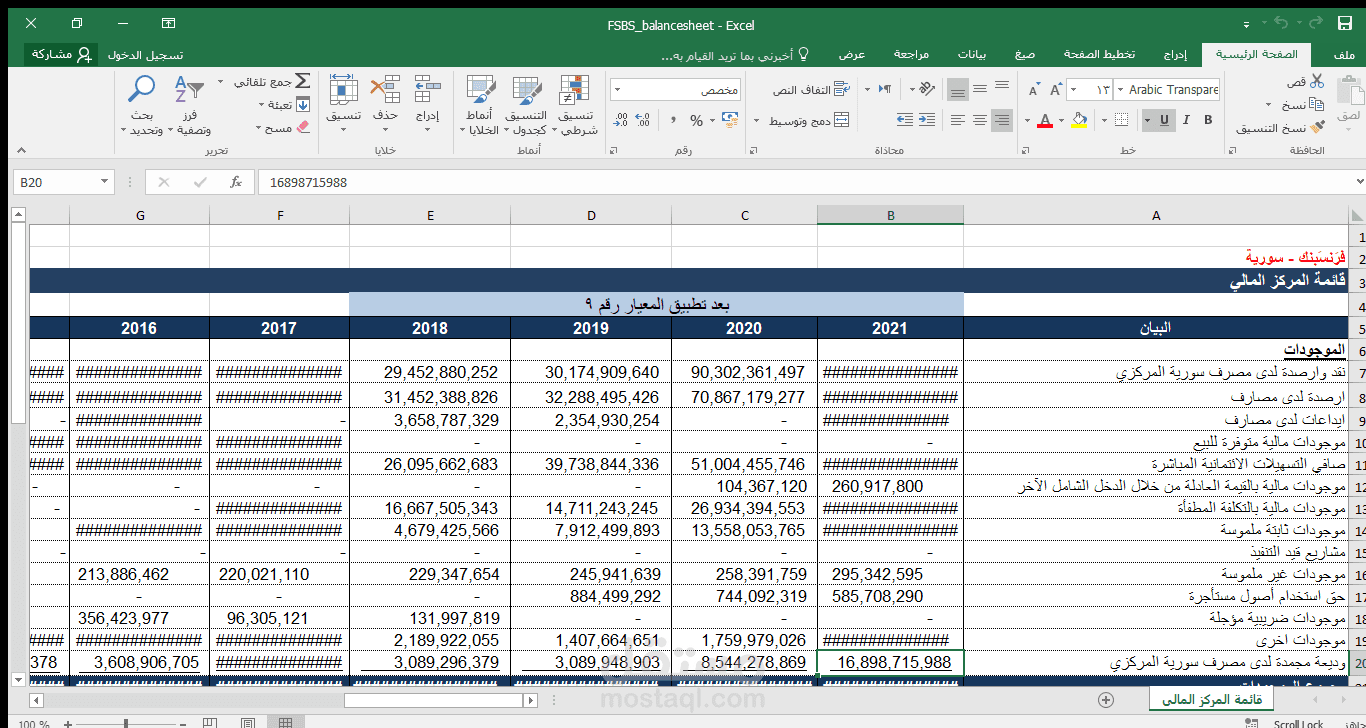The width and height of the screenshot is (1366, 728).
Task: Apply yellow fill color bucket
Action: 1079,120
